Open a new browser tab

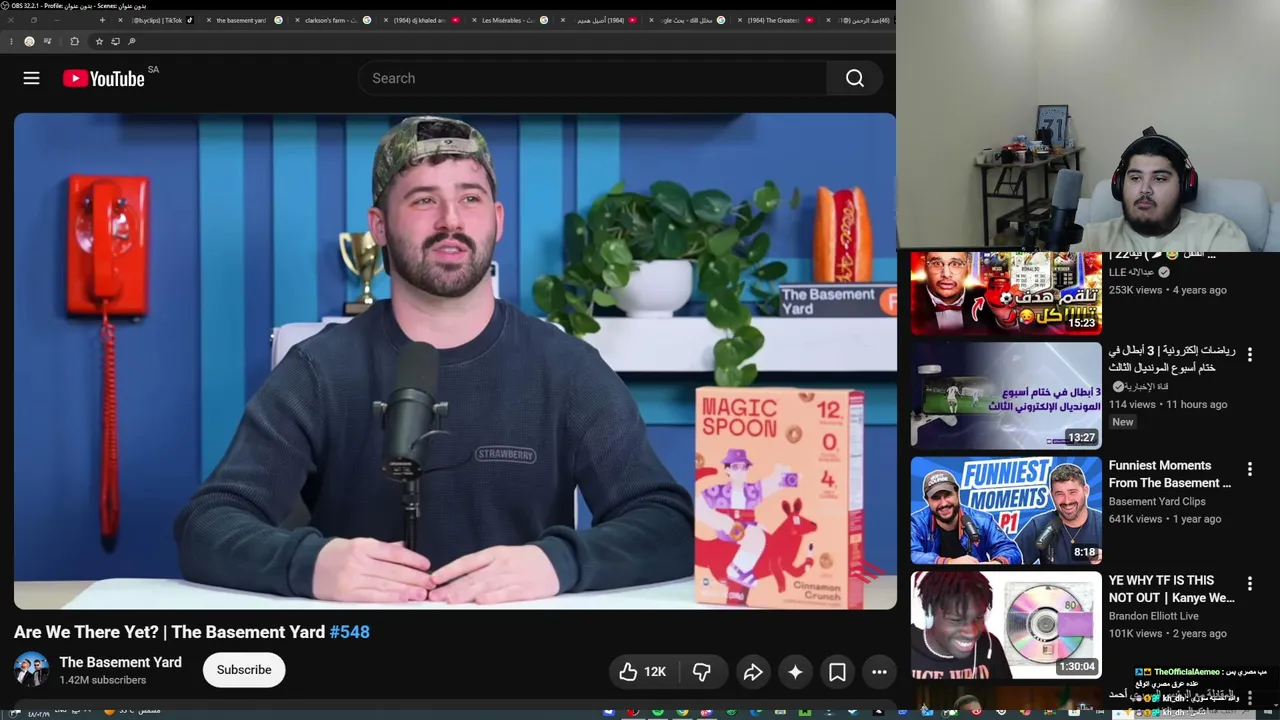pos(102,20)
